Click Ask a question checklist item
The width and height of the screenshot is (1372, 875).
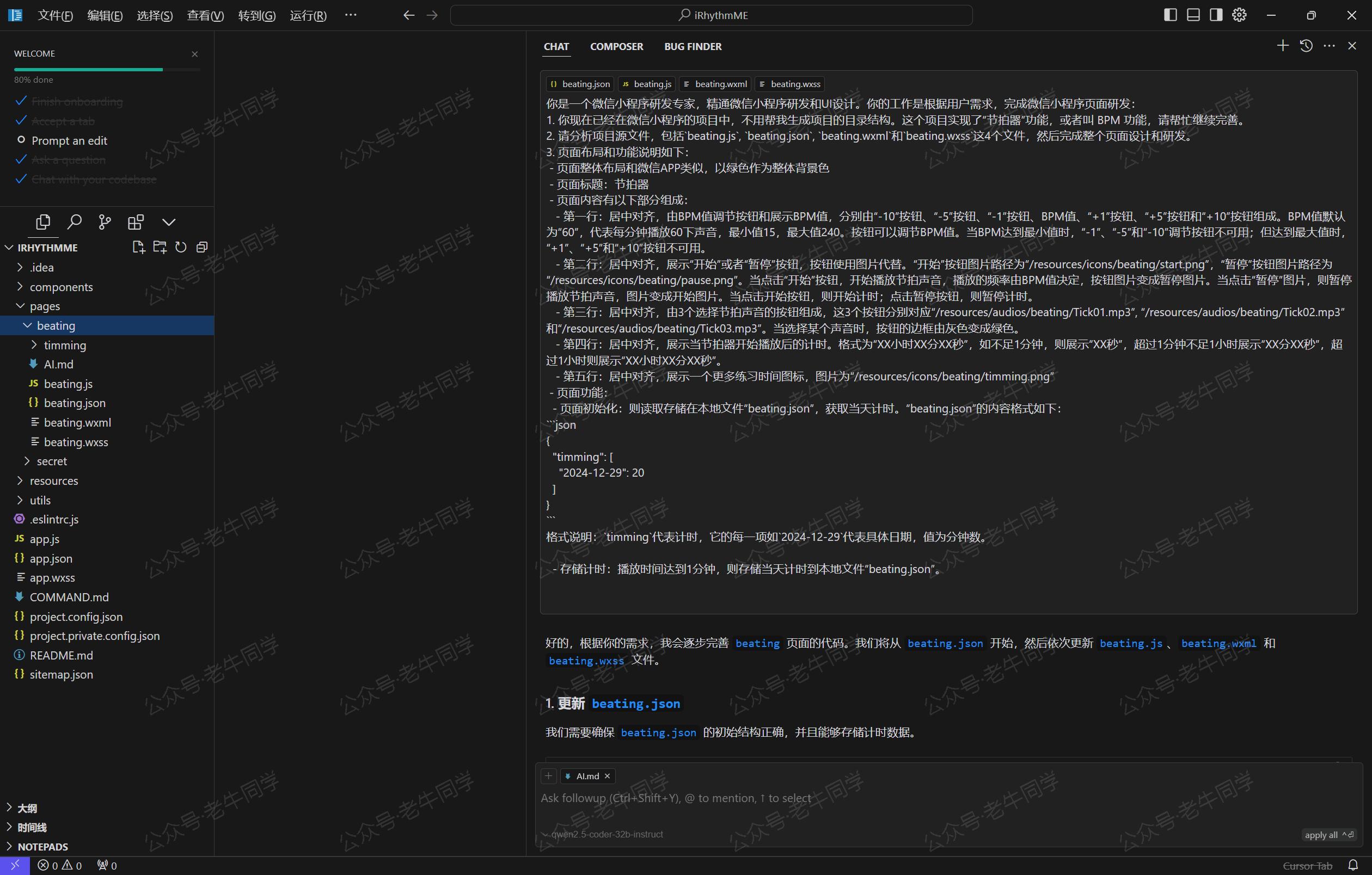[x=69, y=160]
